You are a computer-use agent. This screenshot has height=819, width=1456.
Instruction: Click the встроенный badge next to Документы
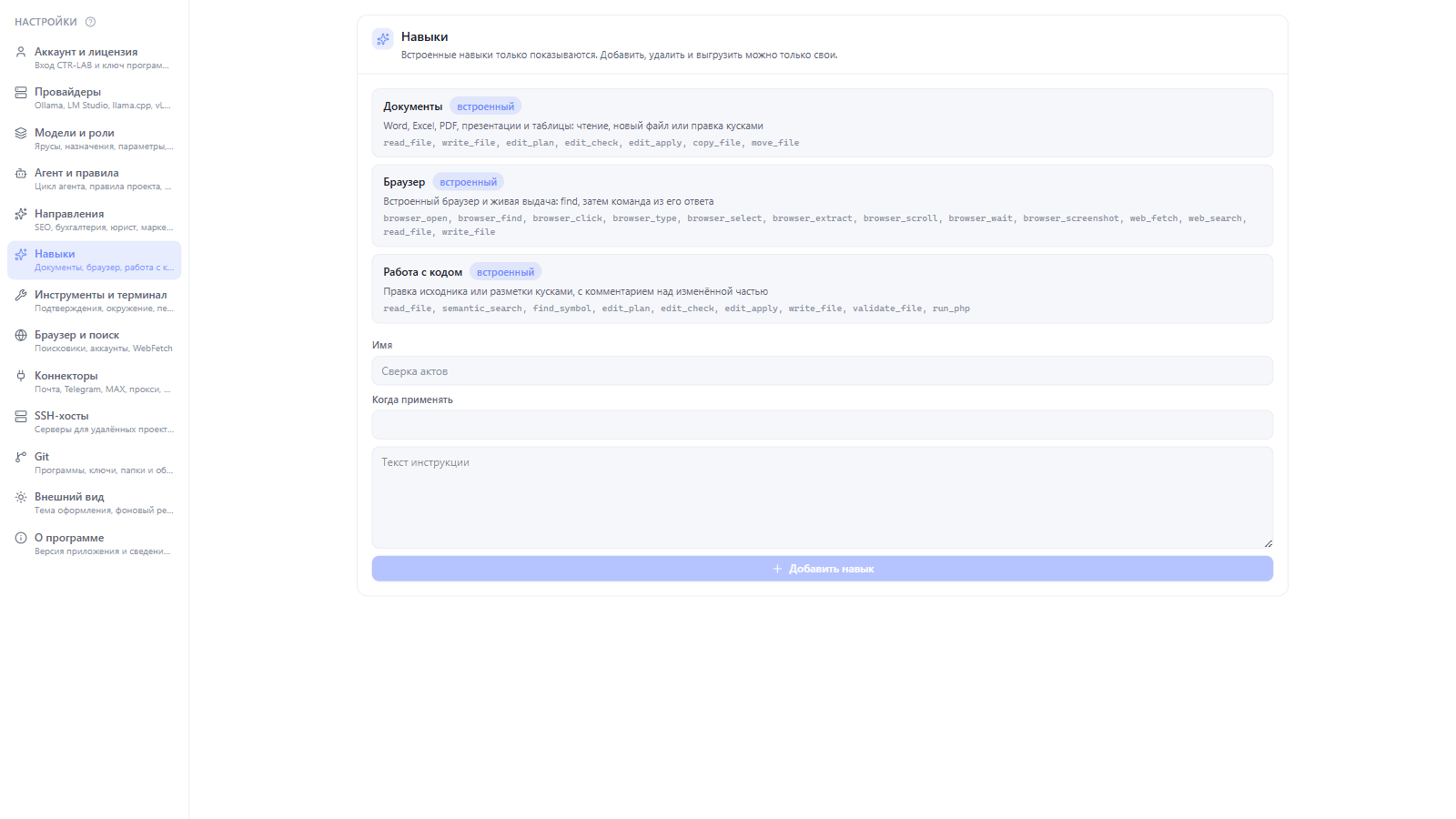tap(485, 106)
